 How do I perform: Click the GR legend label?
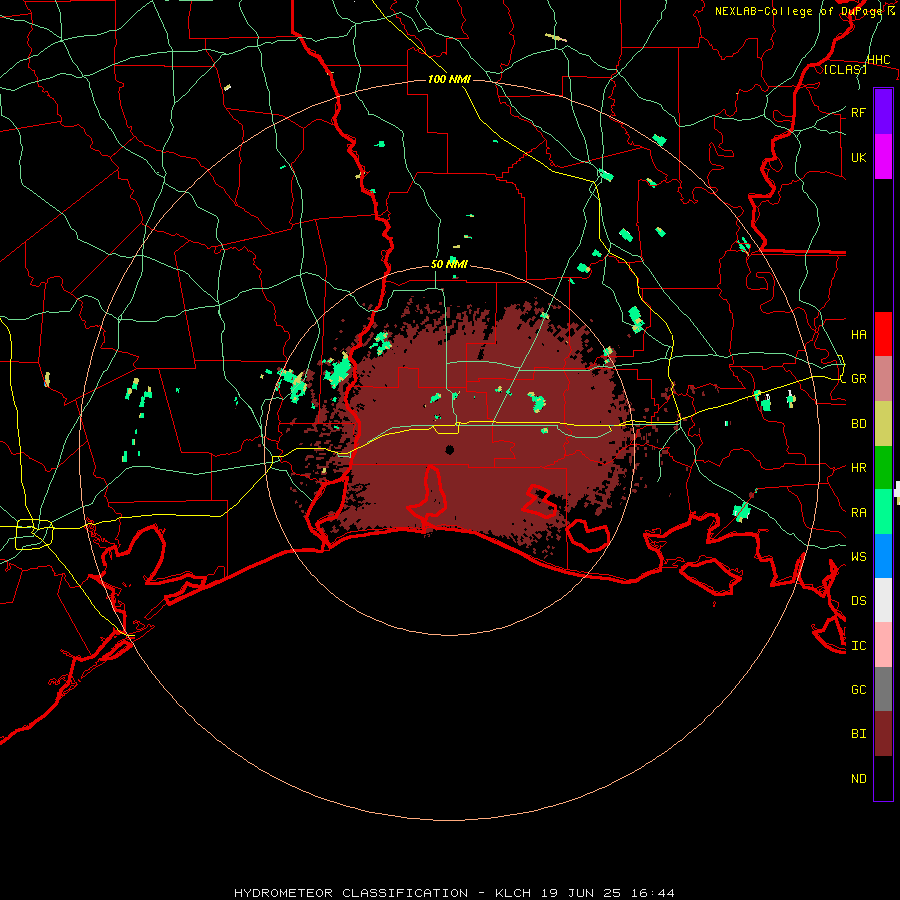pos(858,379)
